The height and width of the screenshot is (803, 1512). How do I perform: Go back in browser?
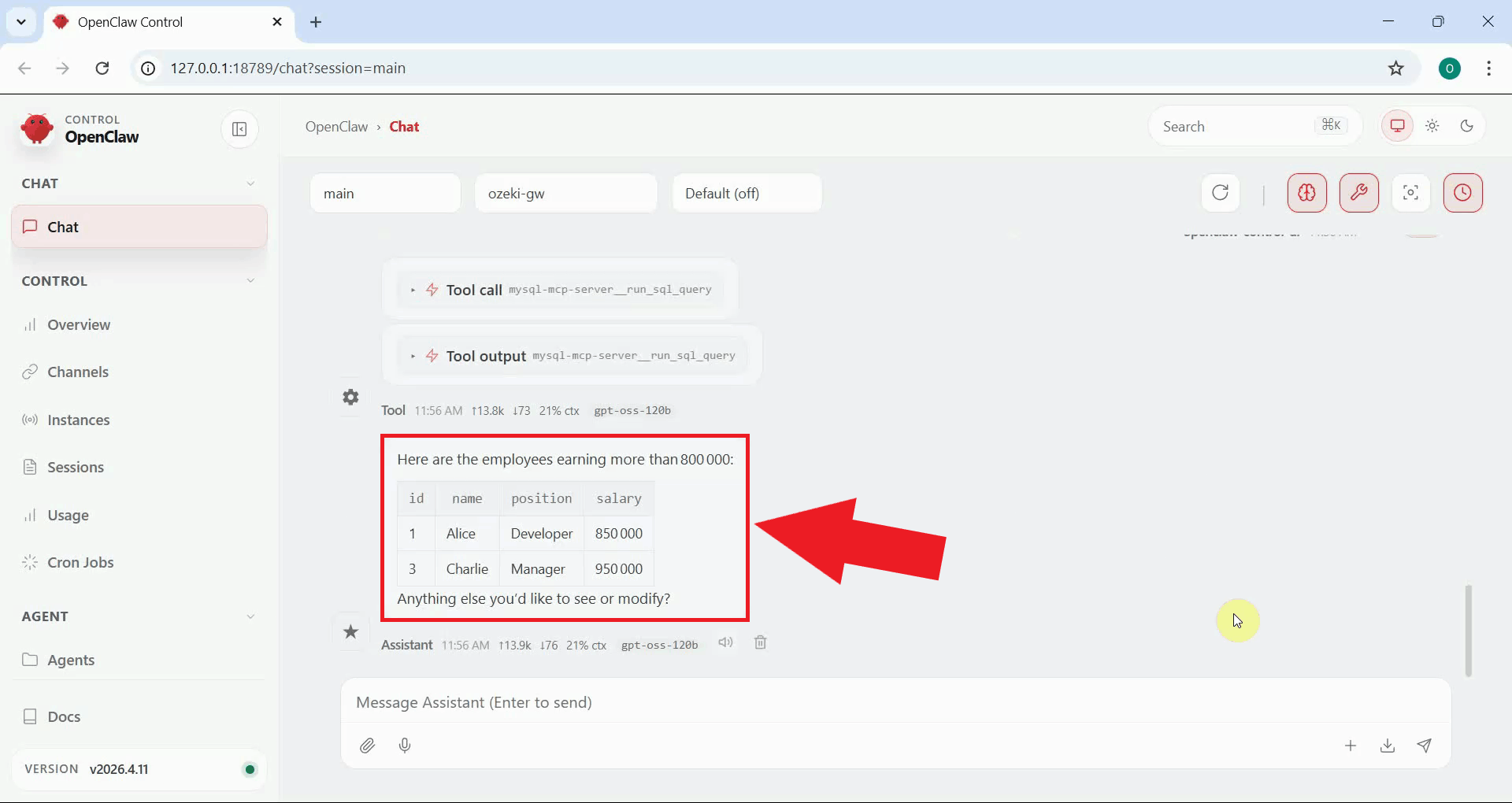(x=24, y=68)
